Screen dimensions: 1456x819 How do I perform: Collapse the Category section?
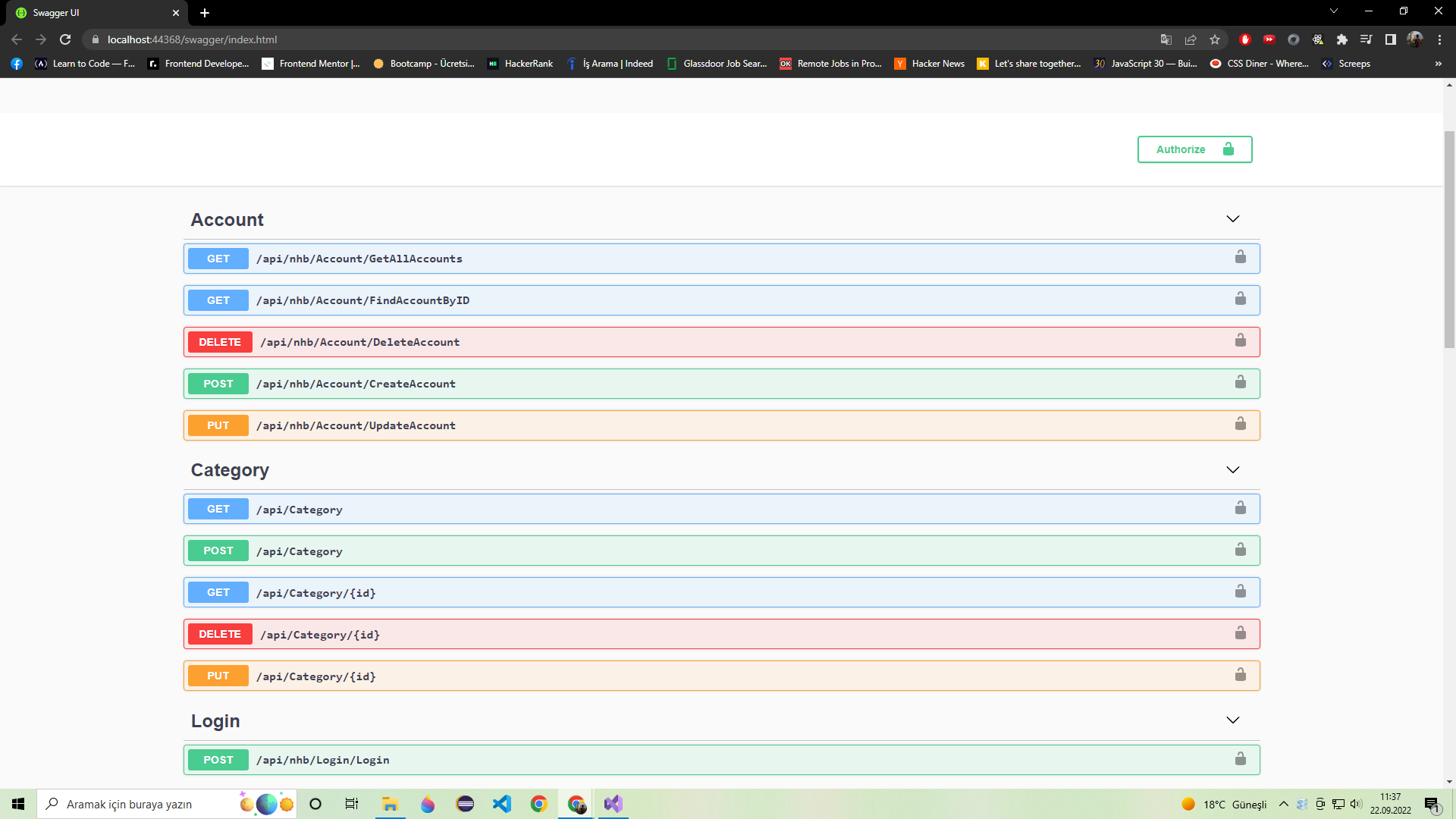click(x=1232, y=469)
